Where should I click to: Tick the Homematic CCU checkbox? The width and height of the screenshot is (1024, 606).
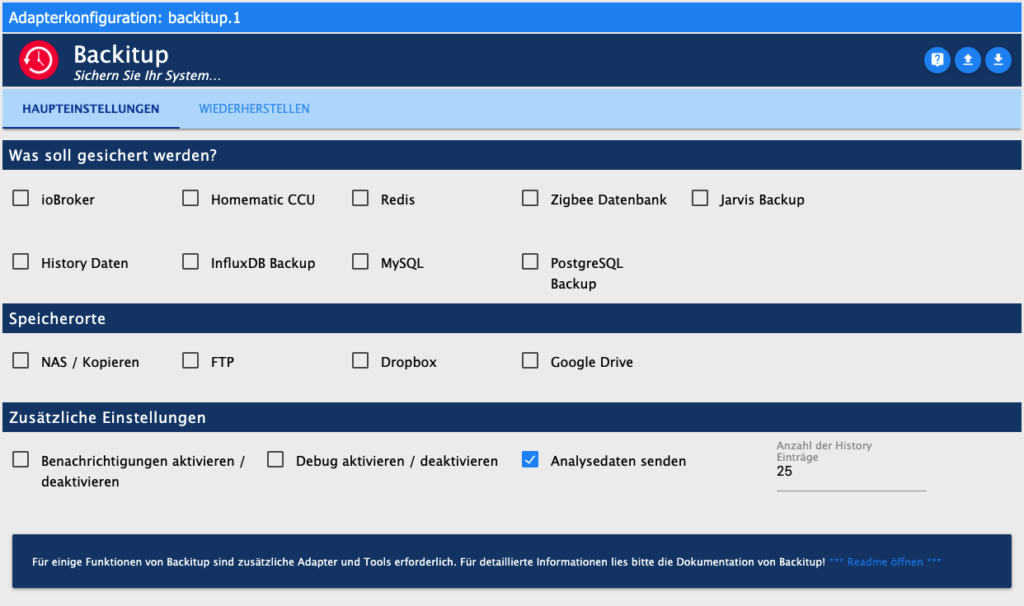[x=191, y=198]
